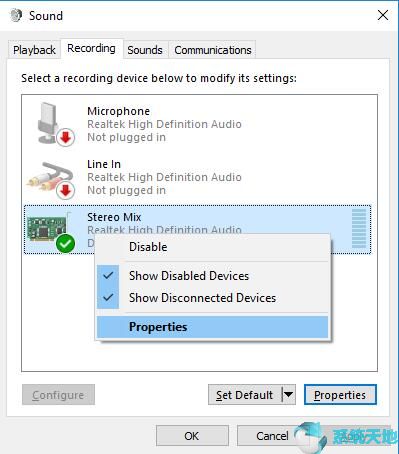Click the Set Default button
399x454 pixels.
tap(245, 395)
